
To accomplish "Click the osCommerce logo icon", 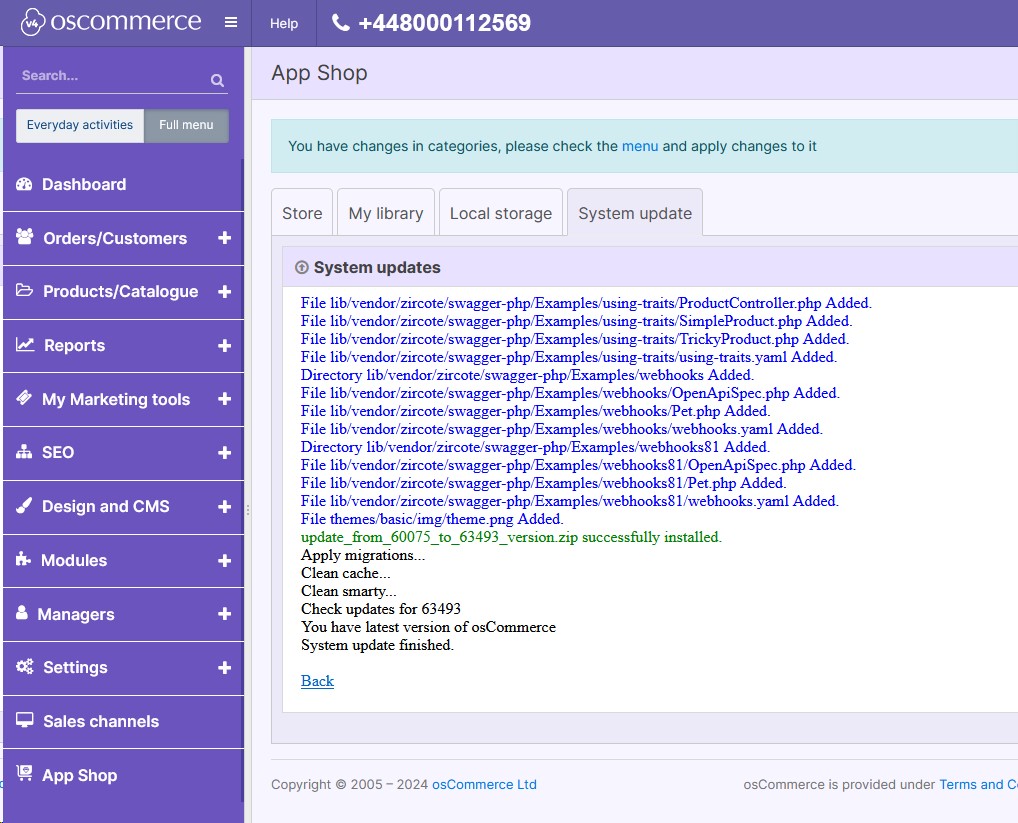I will (x=32, y=22).
